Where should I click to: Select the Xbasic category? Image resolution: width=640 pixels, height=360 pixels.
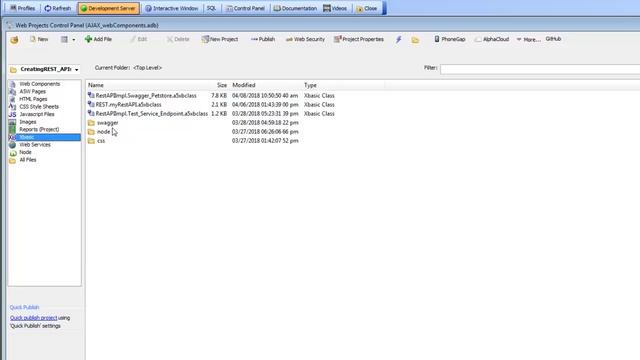click(44, 137)
